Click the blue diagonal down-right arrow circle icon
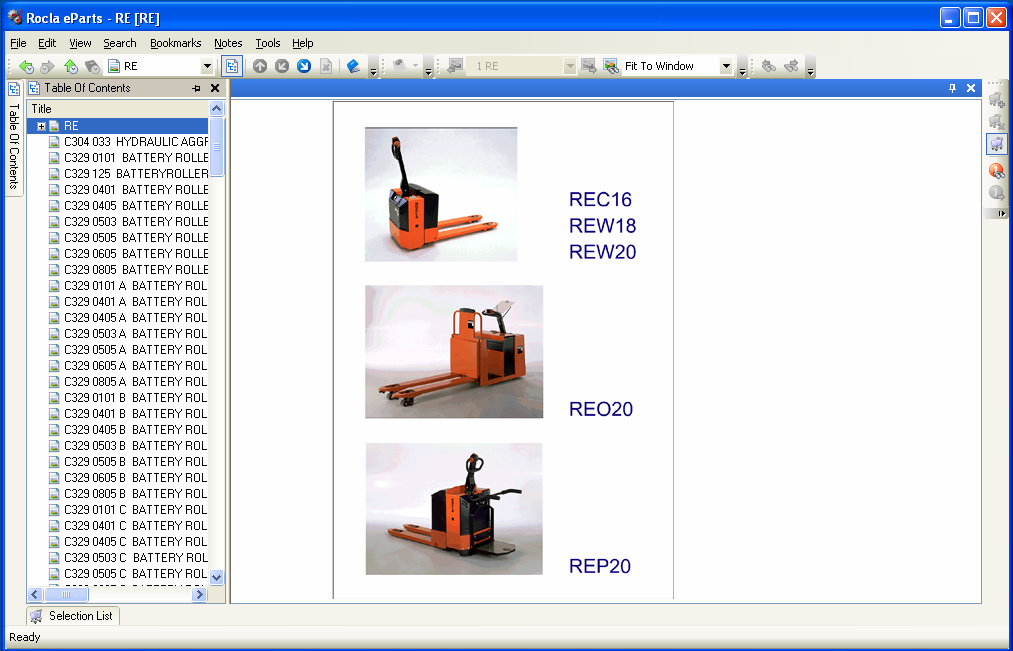Screen dimensions: 1013x651 (x=304, y=66)
